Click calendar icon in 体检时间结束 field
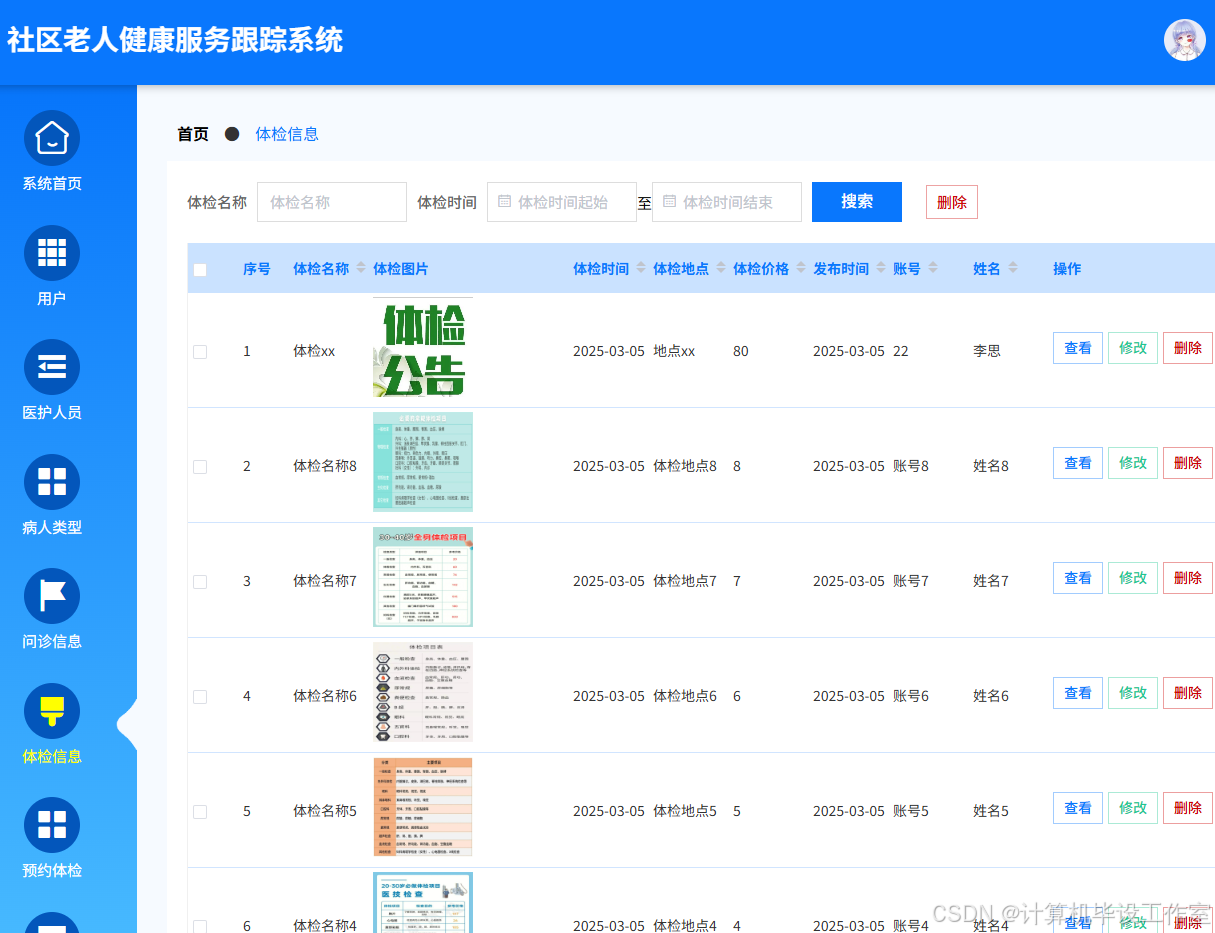Image resolution: width=1215 pixels, height=933 pixels. [669, 201]
